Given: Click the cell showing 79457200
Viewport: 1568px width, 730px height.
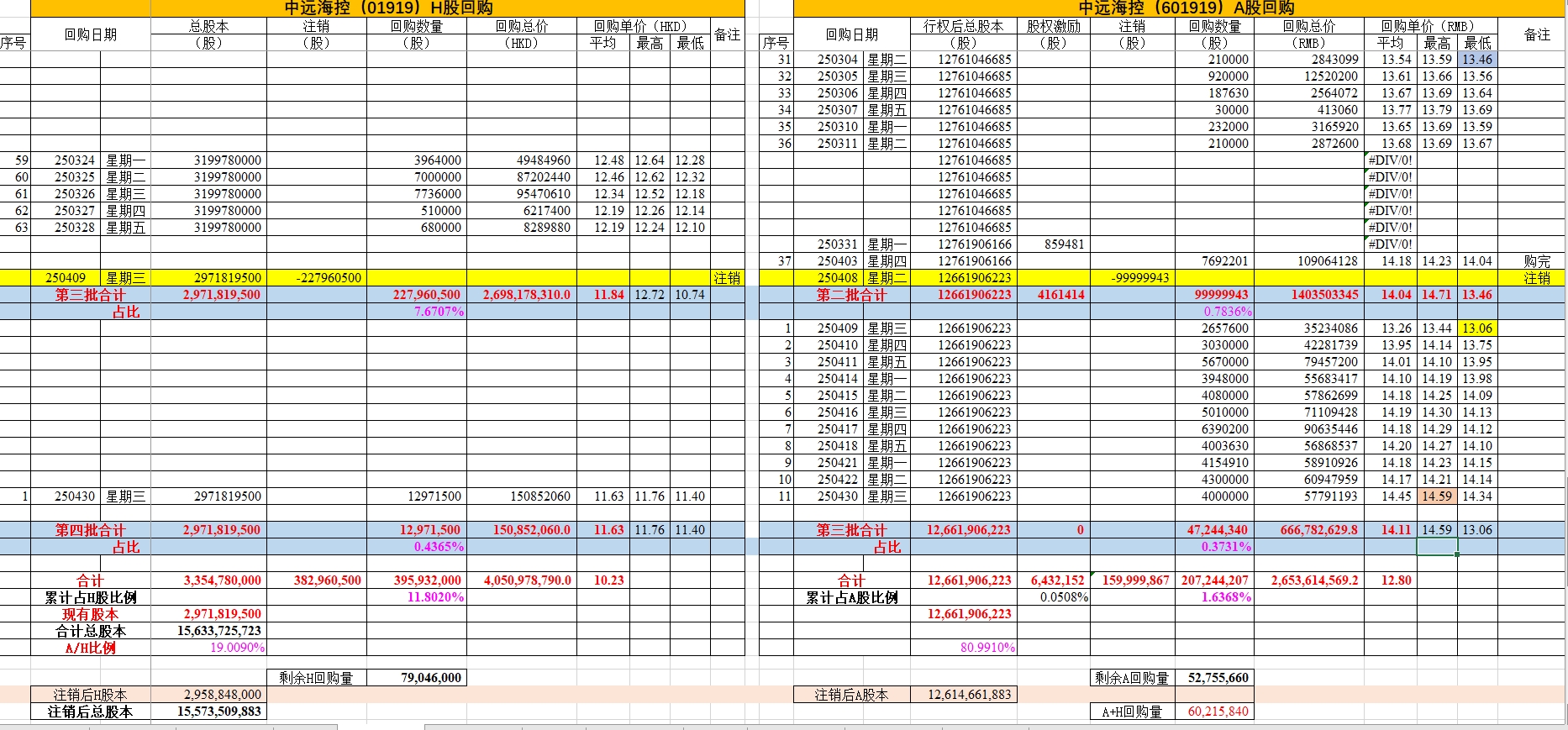Looking at the screenshot, I should tap(1309, 362).
